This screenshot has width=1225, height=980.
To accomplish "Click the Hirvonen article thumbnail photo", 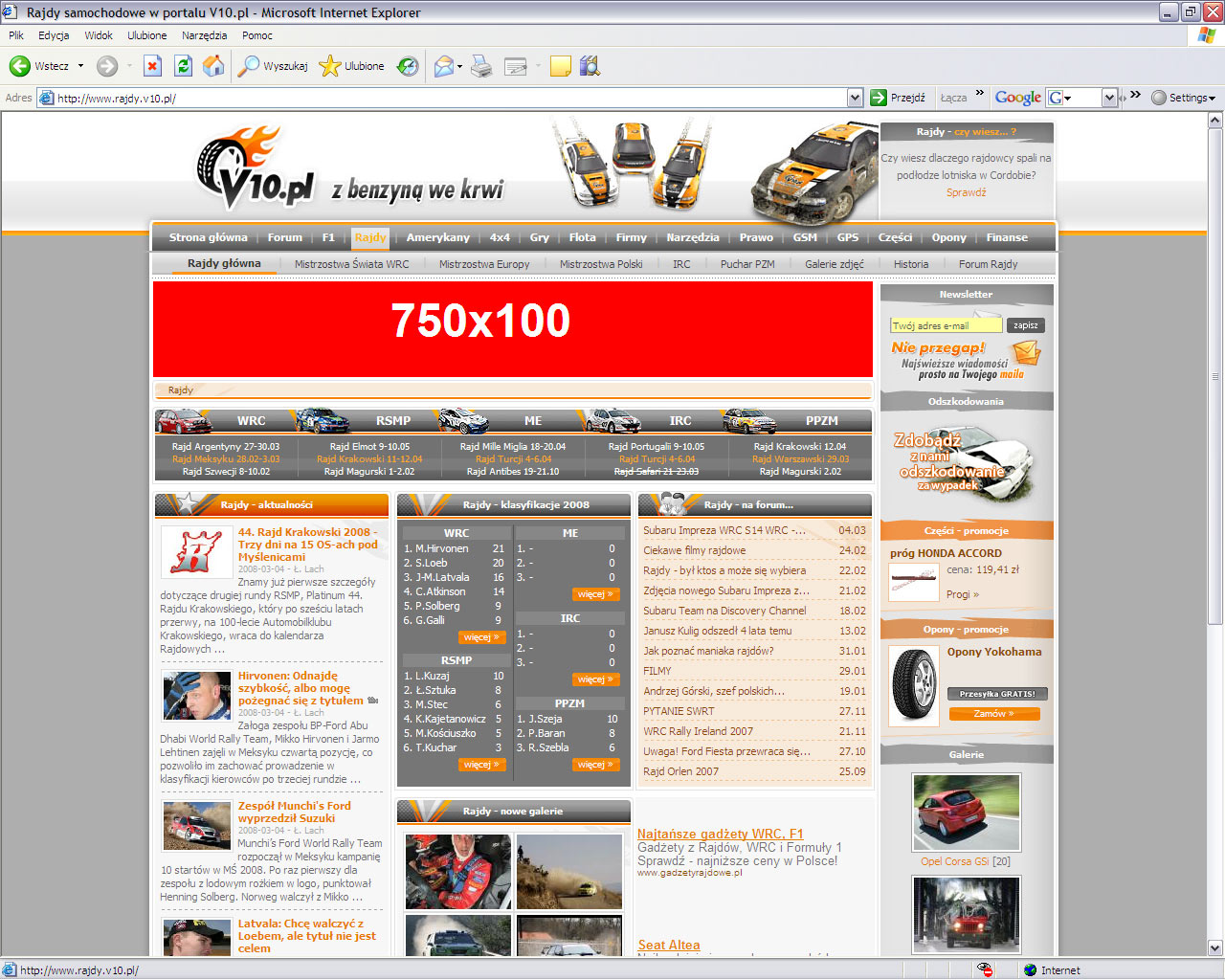I will [x=196, y=696].
